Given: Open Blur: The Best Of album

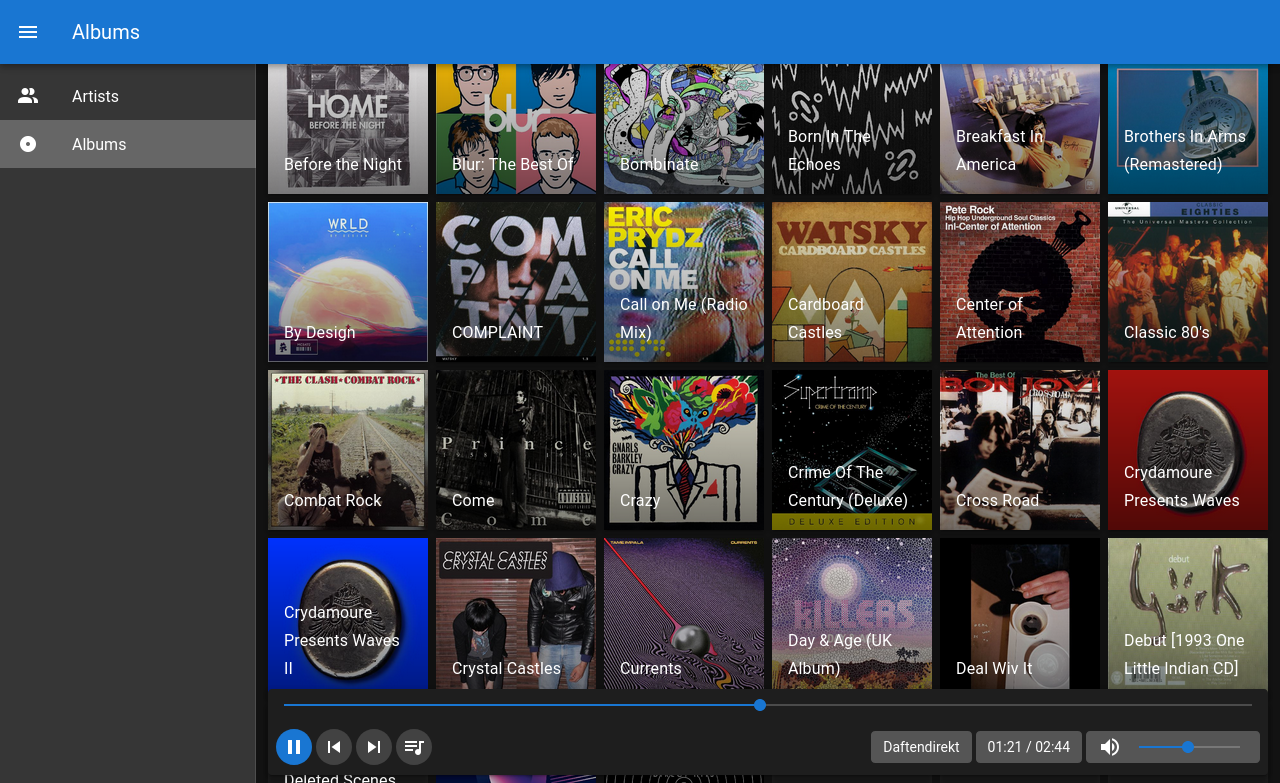Looking at the screenshot, I should click(x=516, y=129).
